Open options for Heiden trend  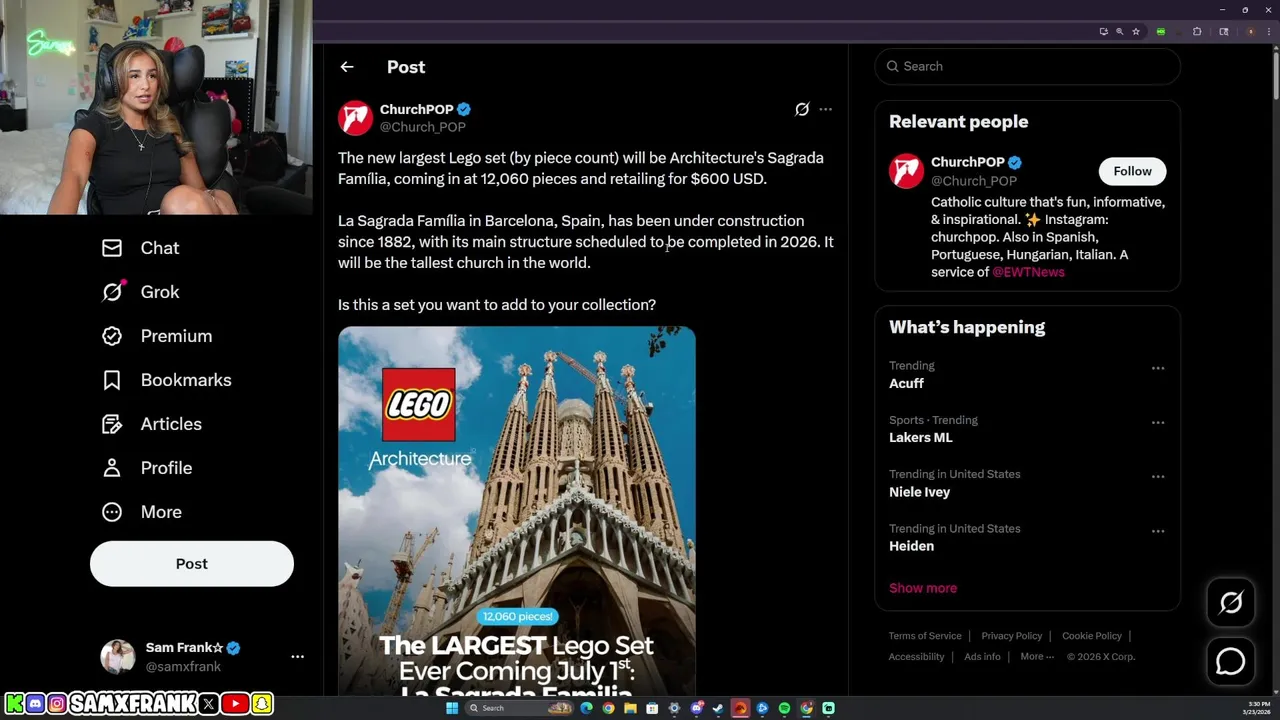coord(1158,531)
